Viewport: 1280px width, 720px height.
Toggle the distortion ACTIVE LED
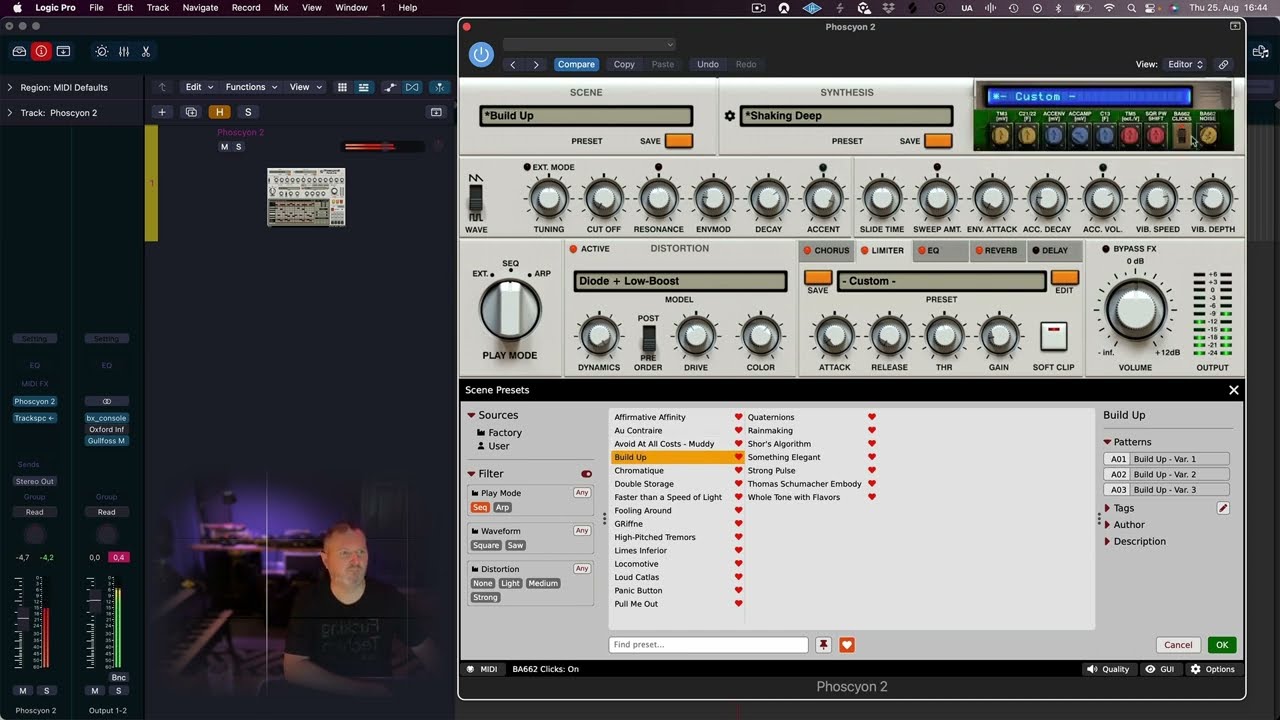click(574, 249)
